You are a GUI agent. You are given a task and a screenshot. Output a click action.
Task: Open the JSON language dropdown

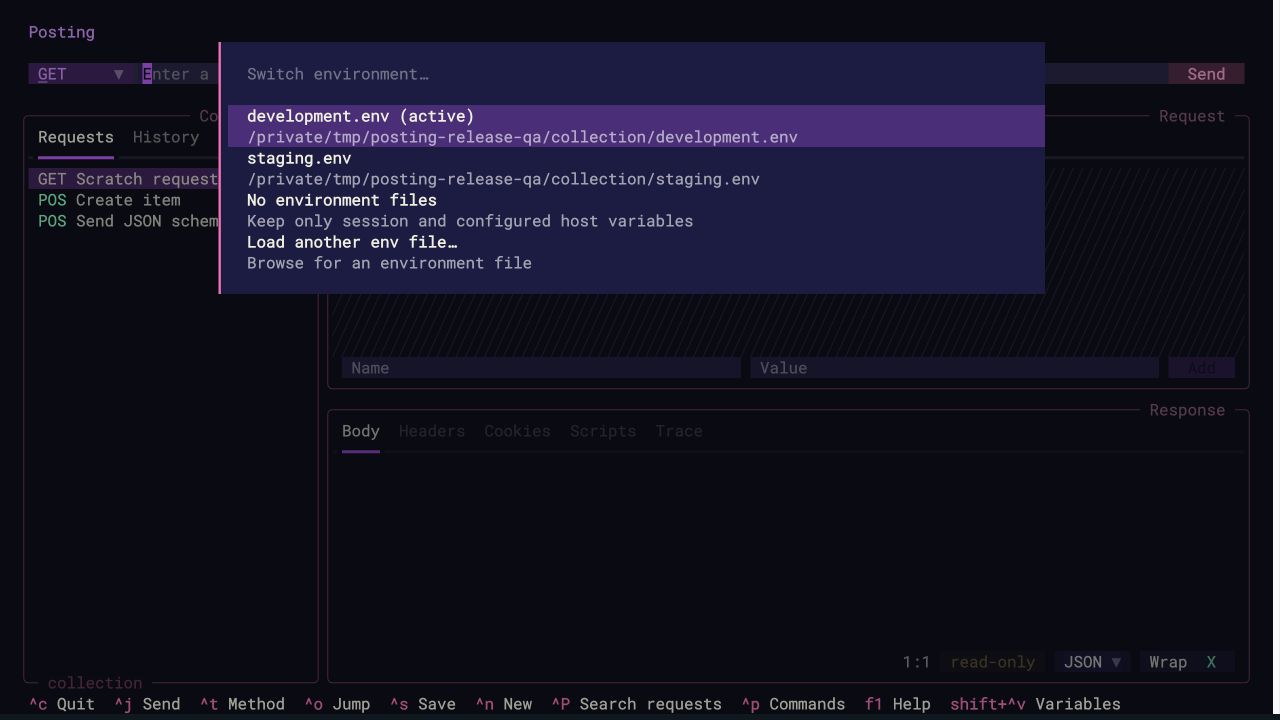(1092, 662)
